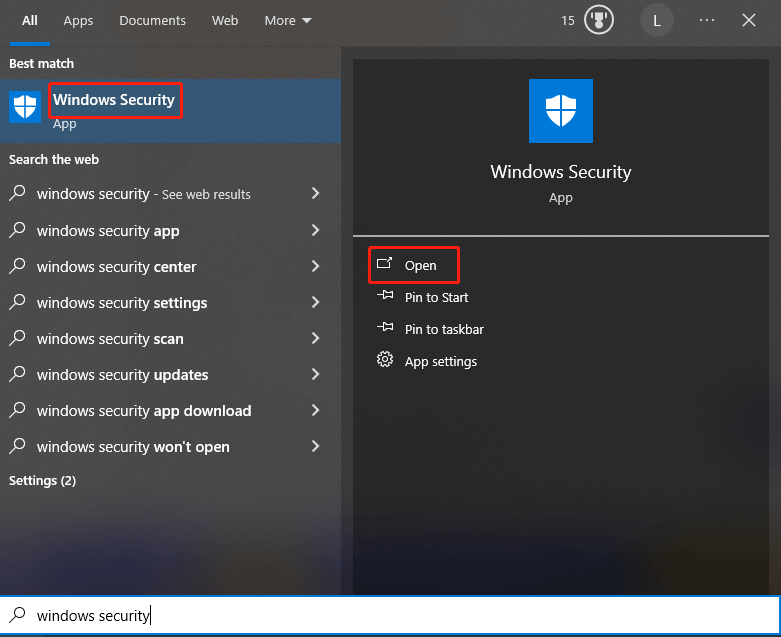Switch to the All tab
781x637 pixels.
click(x=30, y=20)
